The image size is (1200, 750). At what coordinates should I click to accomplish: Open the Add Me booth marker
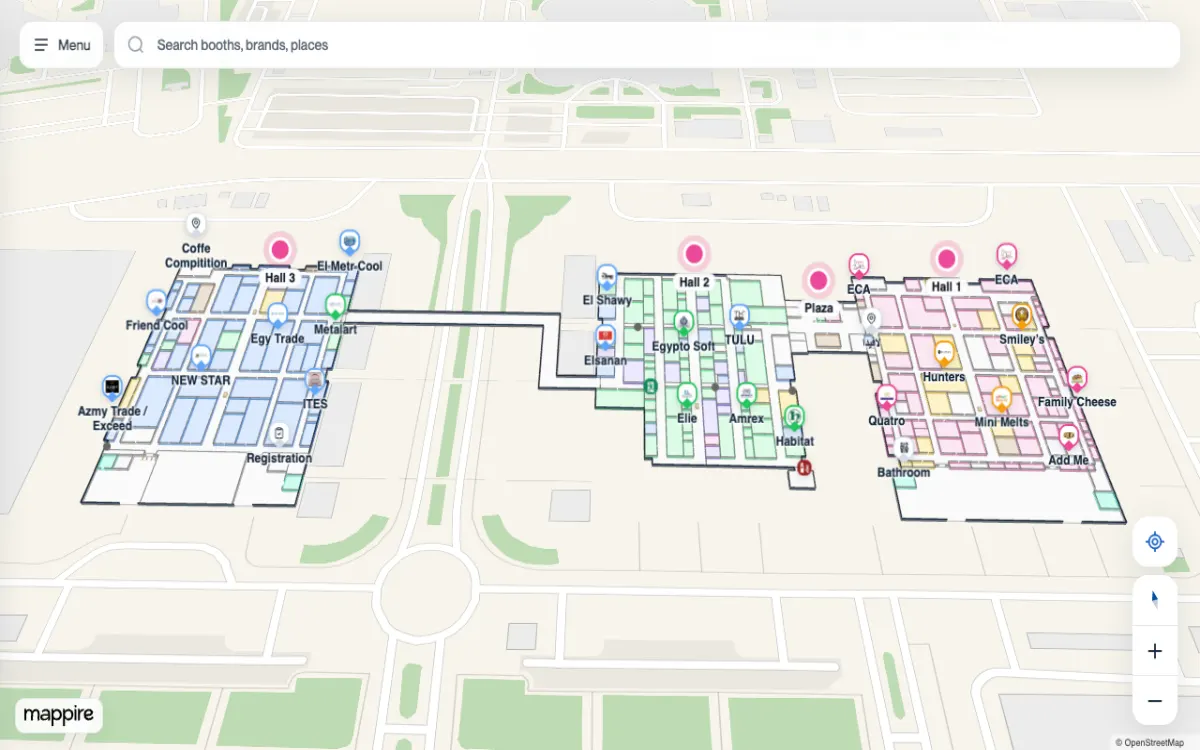tap(1069, 436)
